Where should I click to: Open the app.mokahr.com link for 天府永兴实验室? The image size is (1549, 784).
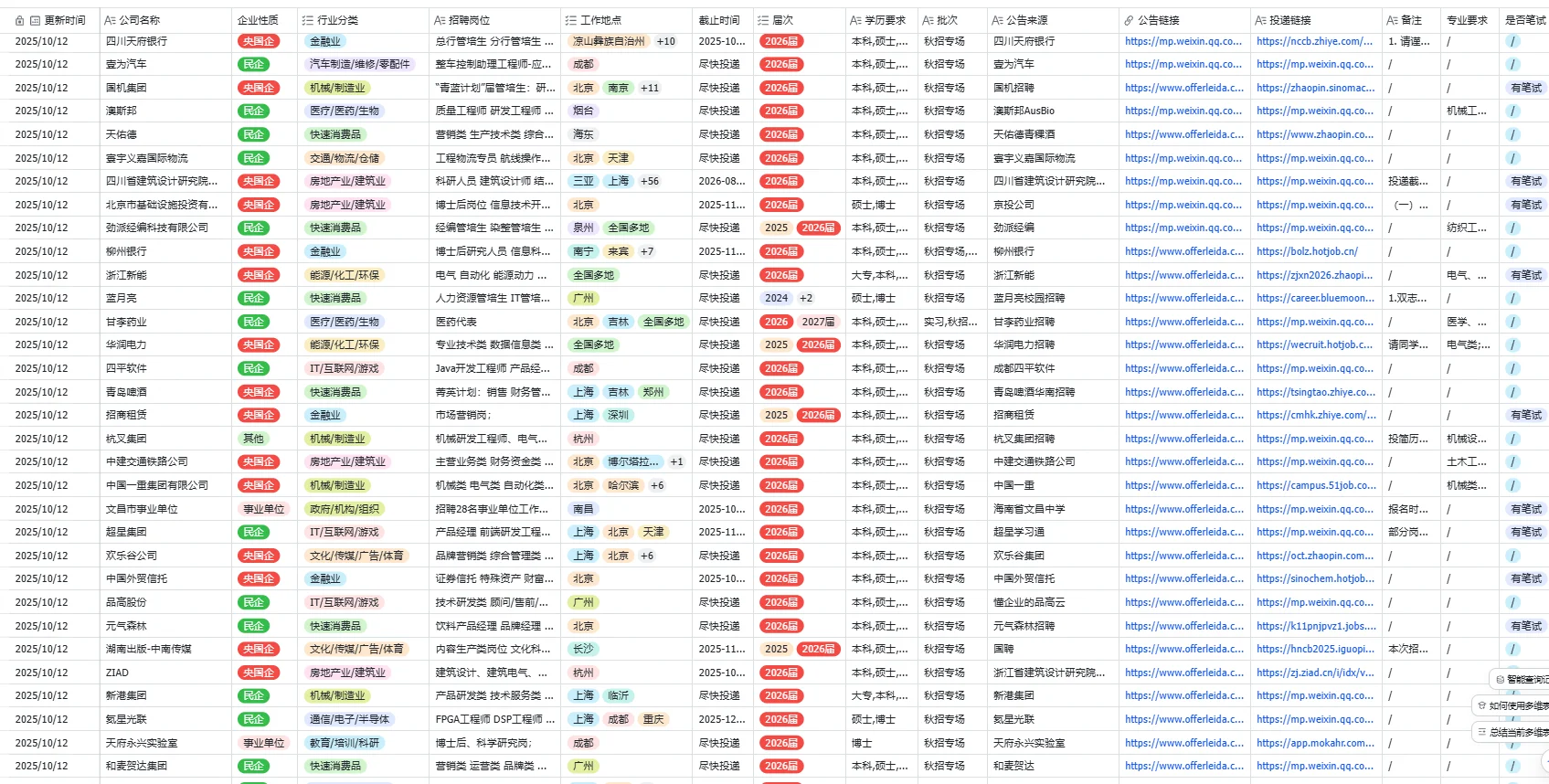point(1315,743)
